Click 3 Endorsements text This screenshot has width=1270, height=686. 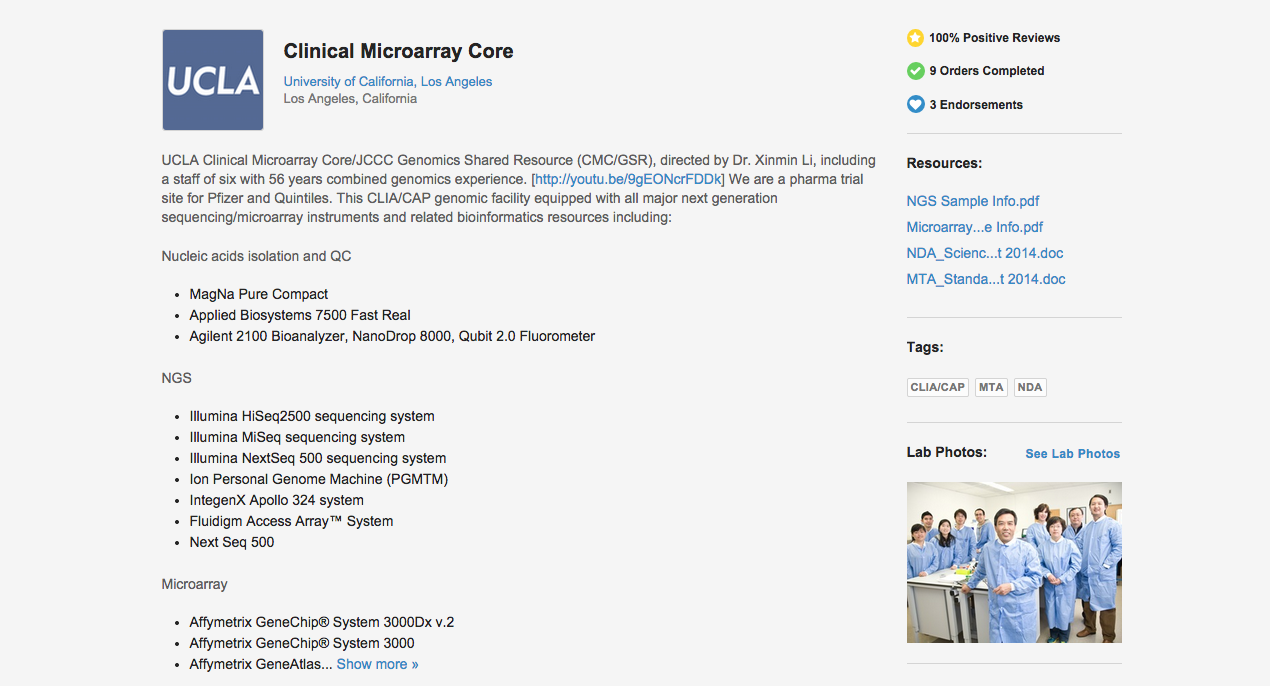(x=976, y=105)
